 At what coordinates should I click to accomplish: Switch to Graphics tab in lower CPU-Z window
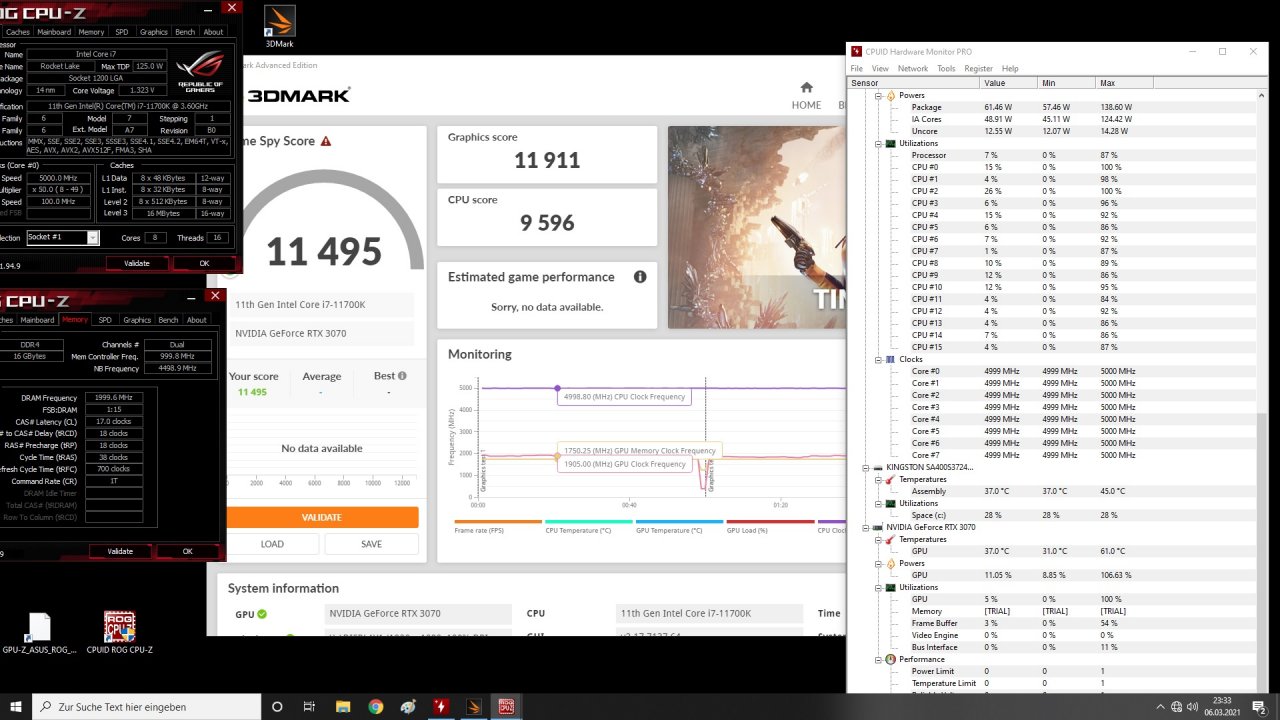[x=137, y=320]
